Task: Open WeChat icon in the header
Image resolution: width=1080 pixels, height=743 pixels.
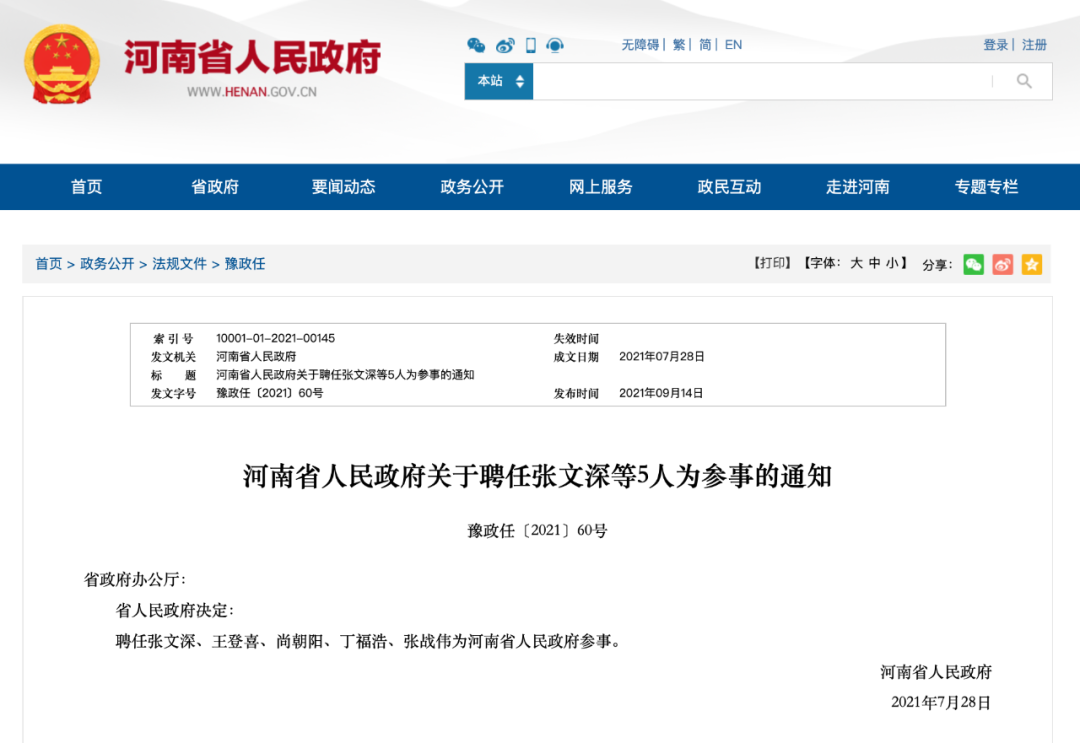Action: (x=478, y=45)
